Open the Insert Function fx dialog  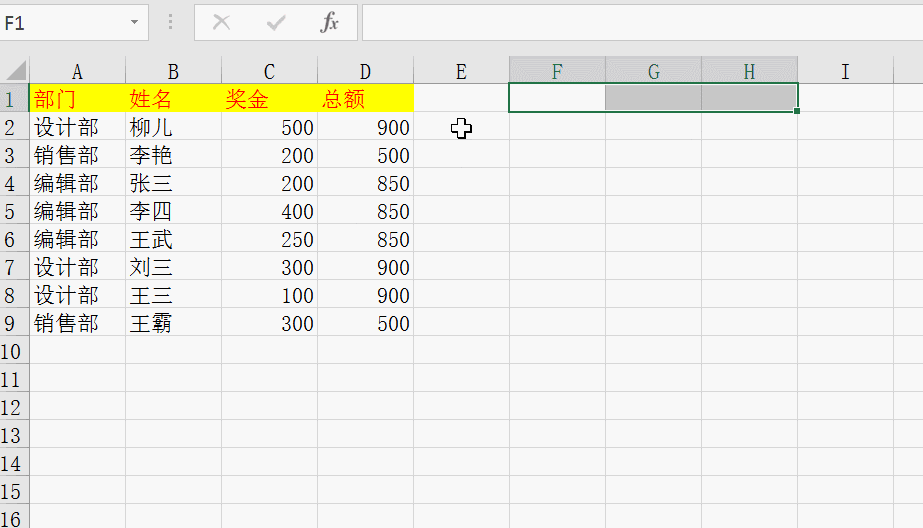[x=330, y=22]
